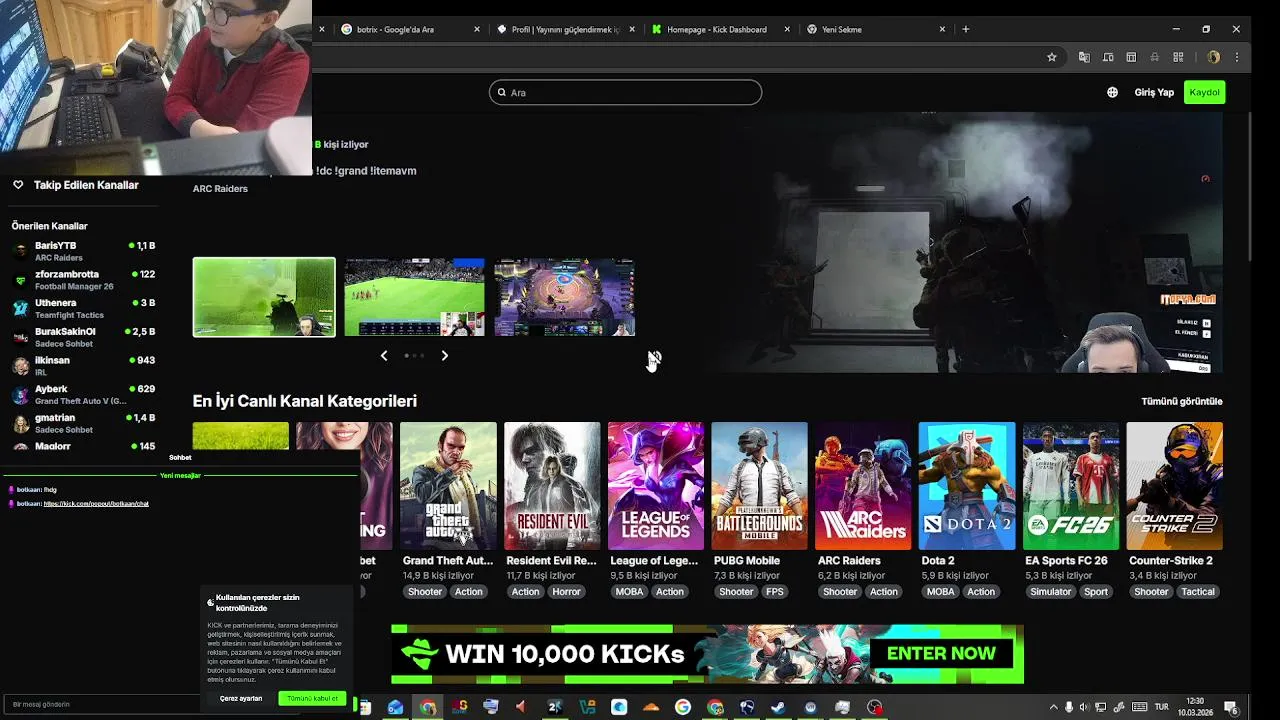Click the Tactical tag under Counter-Strike 2

click(1197, 592)
